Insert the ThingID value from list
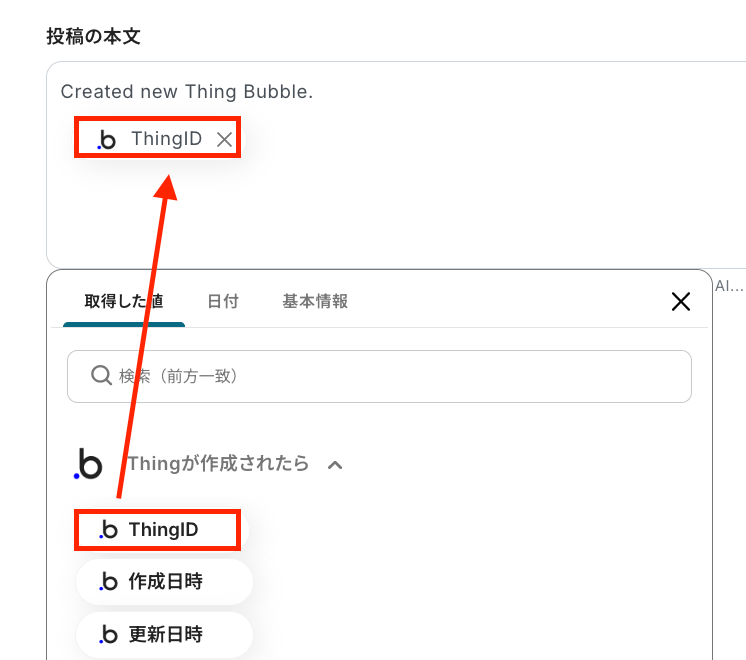Viewport: 746px width, 660px height. pyautogui.click(x=157, y=530)
